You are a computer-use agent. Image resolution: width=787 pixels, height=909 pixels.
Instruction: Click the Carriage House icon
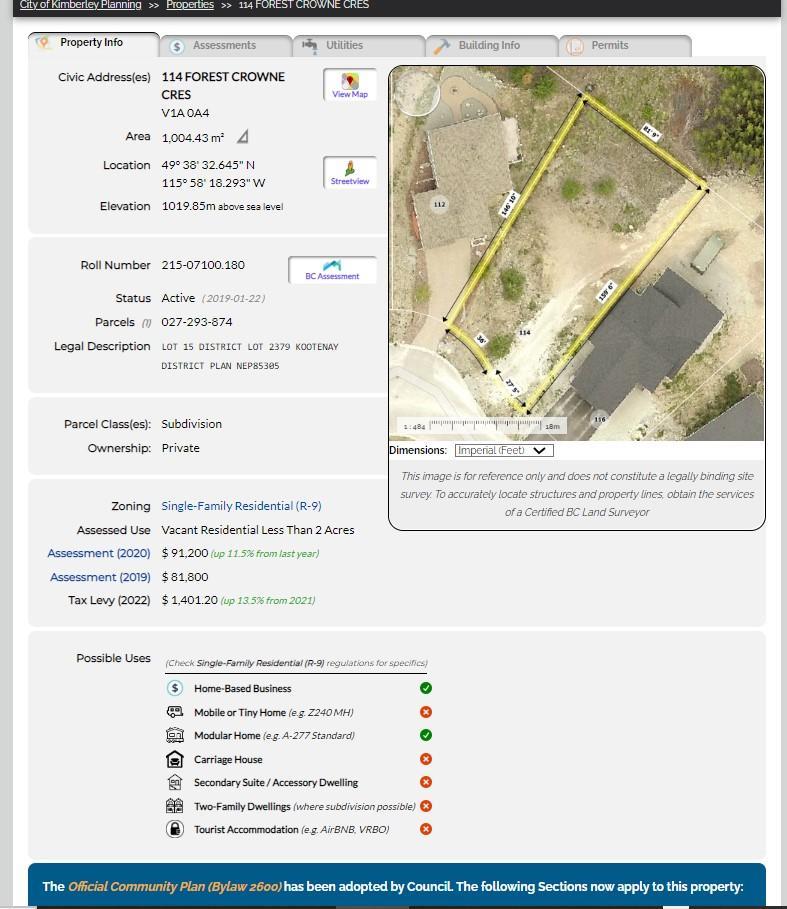click(x=175, y=759)
